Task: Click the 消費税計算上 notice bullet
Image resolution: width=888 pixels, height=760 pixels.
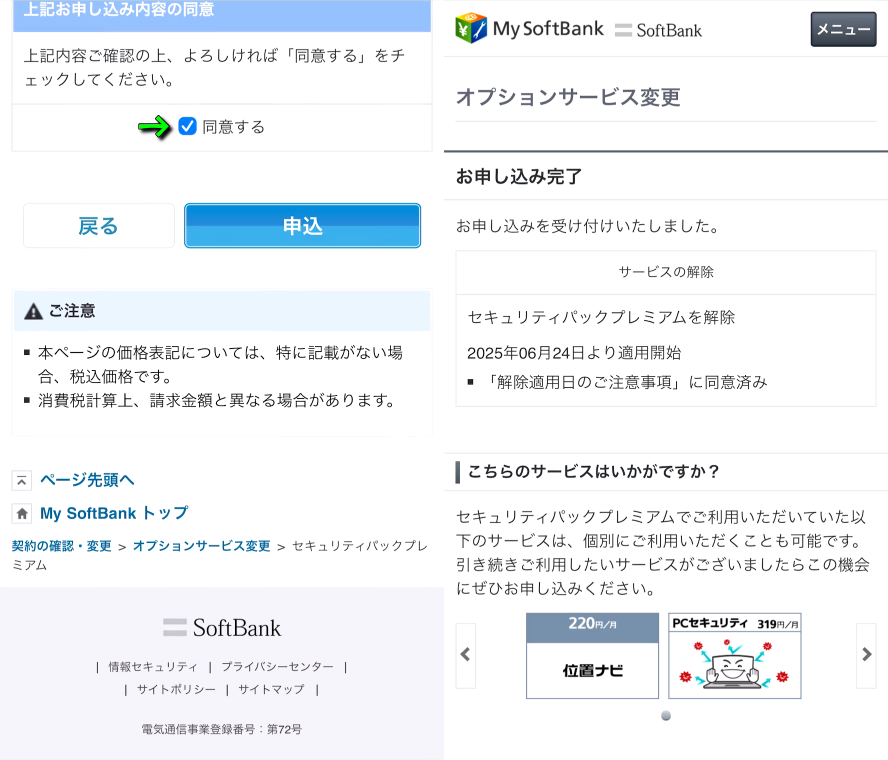Action: coord(216,400)
